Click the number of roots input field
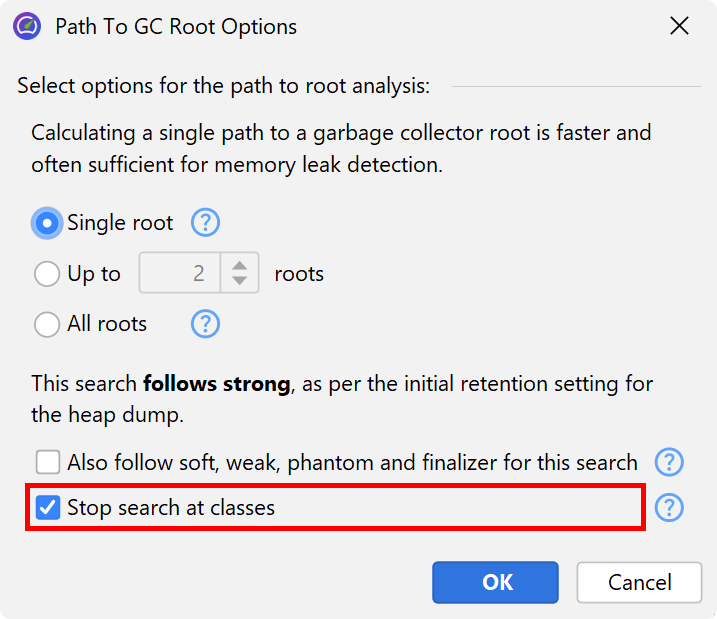This screenshot has width=717, height=619. [180, 274]
